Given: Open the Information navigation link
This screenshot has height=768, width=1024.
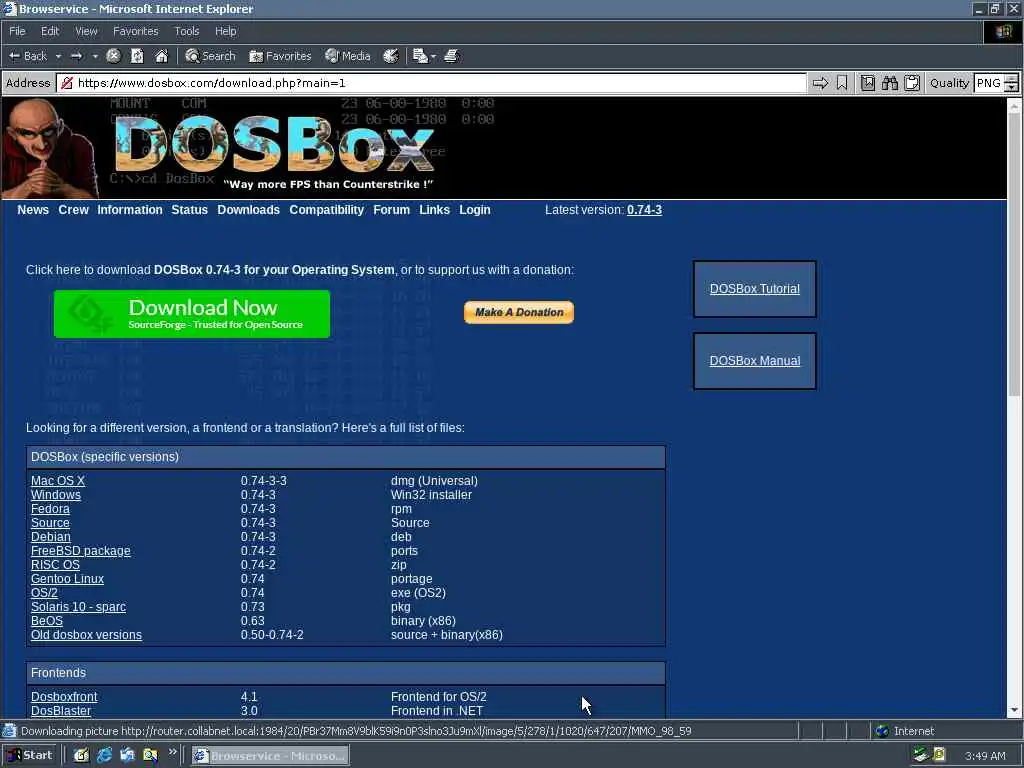Looking at the screenshot, I should (x=129, y=210).
